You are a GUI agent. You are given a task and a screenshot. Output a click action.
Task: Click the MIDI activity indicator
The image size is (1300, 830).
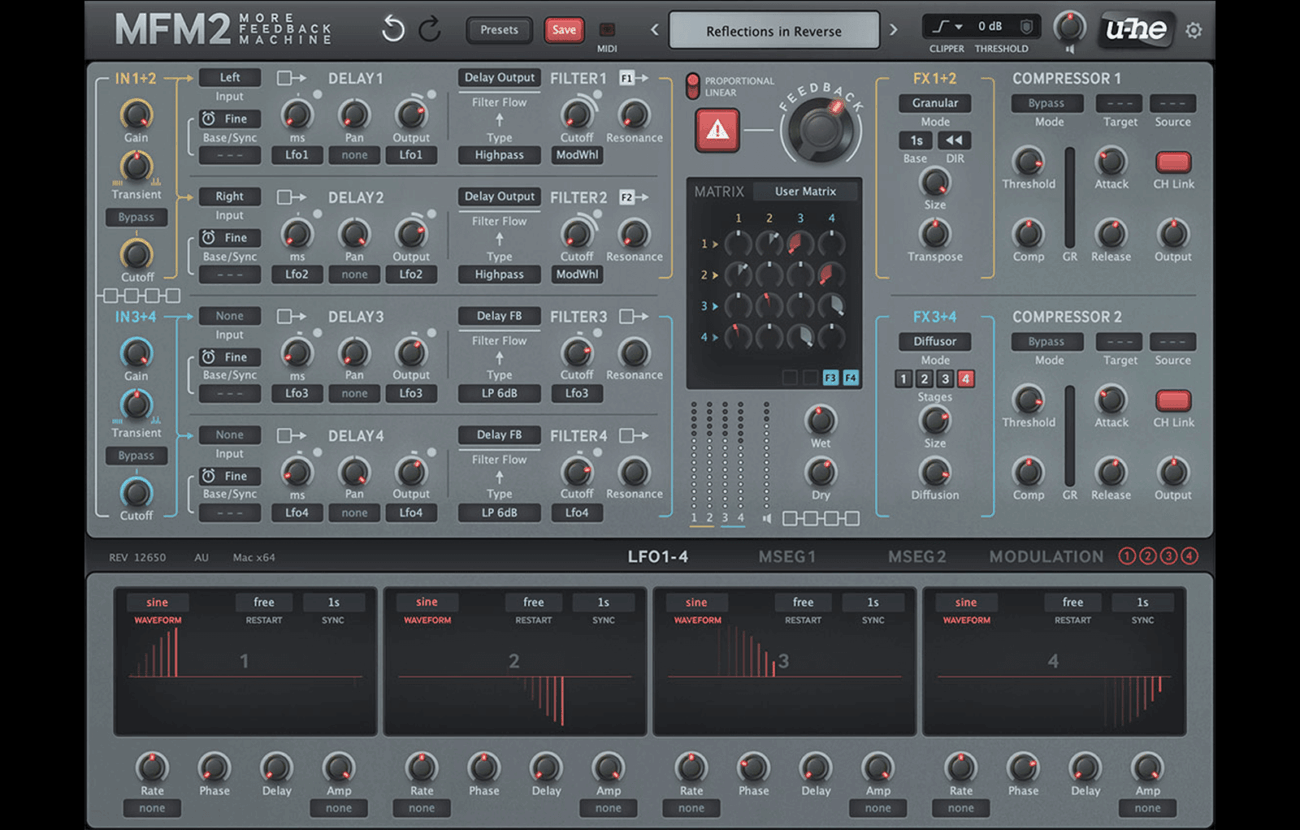[607, 30]
